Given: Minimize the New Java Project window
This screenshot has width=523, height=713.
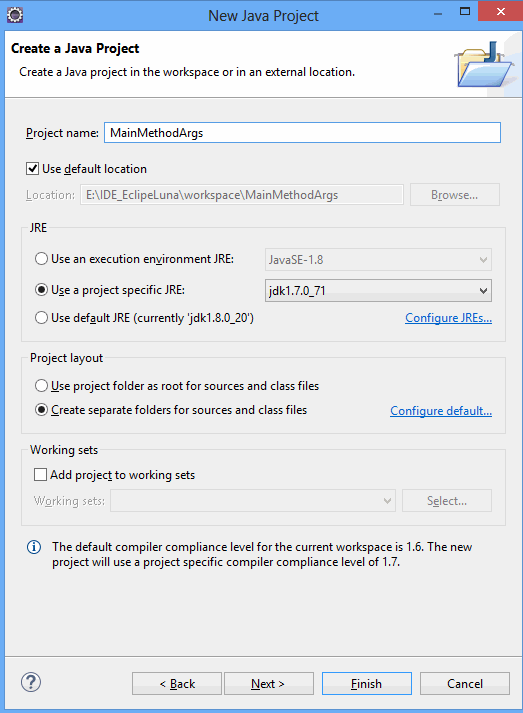Looking at the screenshot, I should pyautogui.click(x=438, y=14).
